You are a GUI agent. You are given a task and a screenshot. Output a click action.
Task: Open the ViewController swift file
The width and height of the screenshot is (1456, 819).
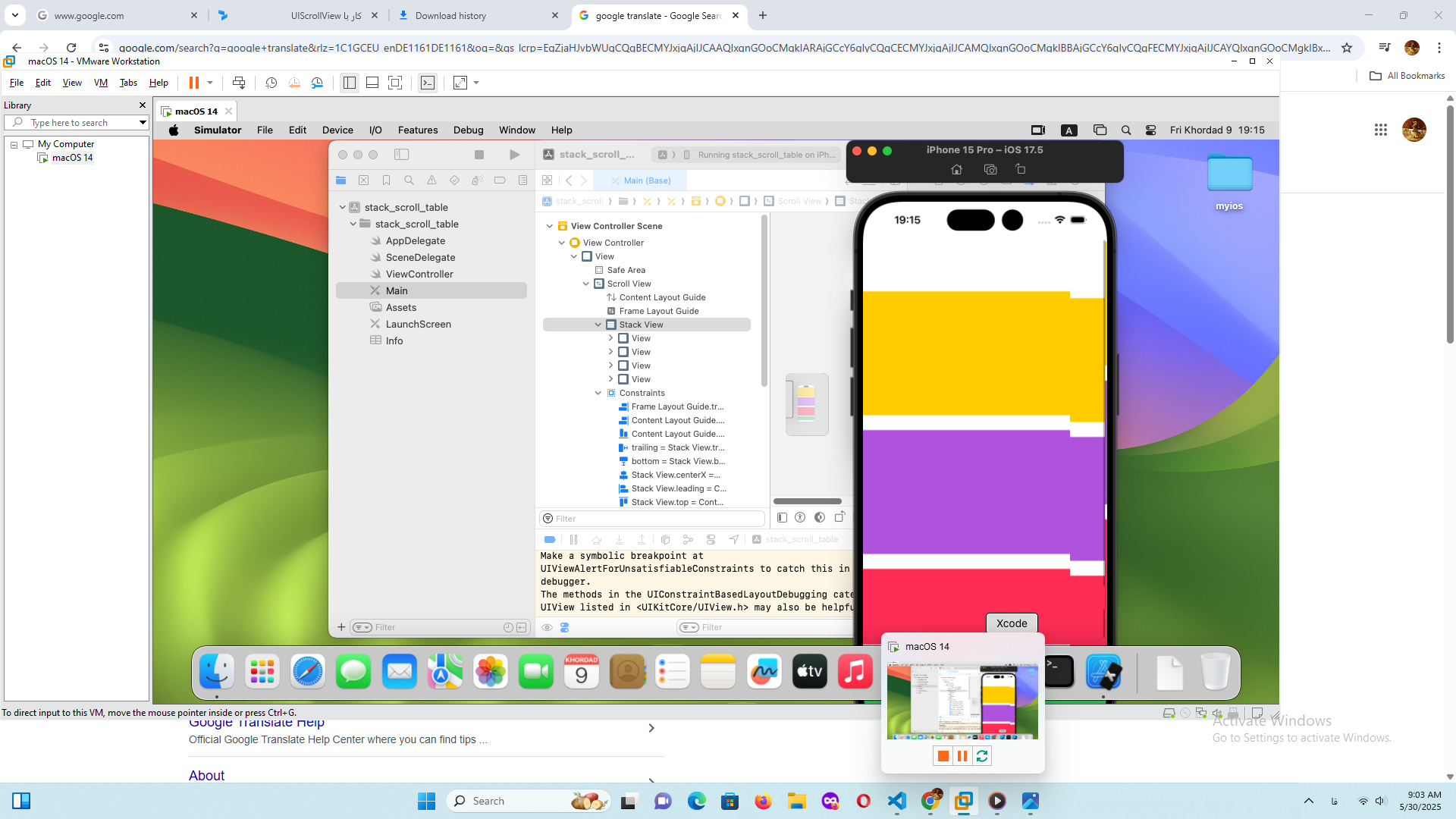coord(419,274)
